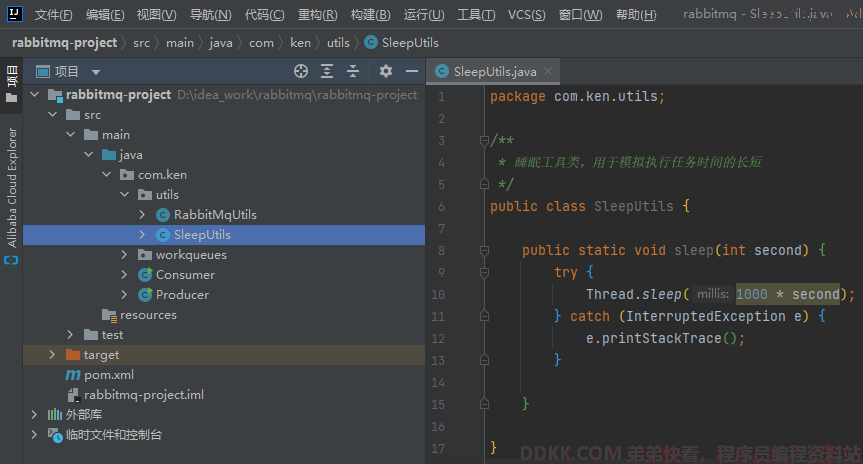
Task: Expand the workqueues package chevron
Action: pyautogui.click(x=125, y=254)
